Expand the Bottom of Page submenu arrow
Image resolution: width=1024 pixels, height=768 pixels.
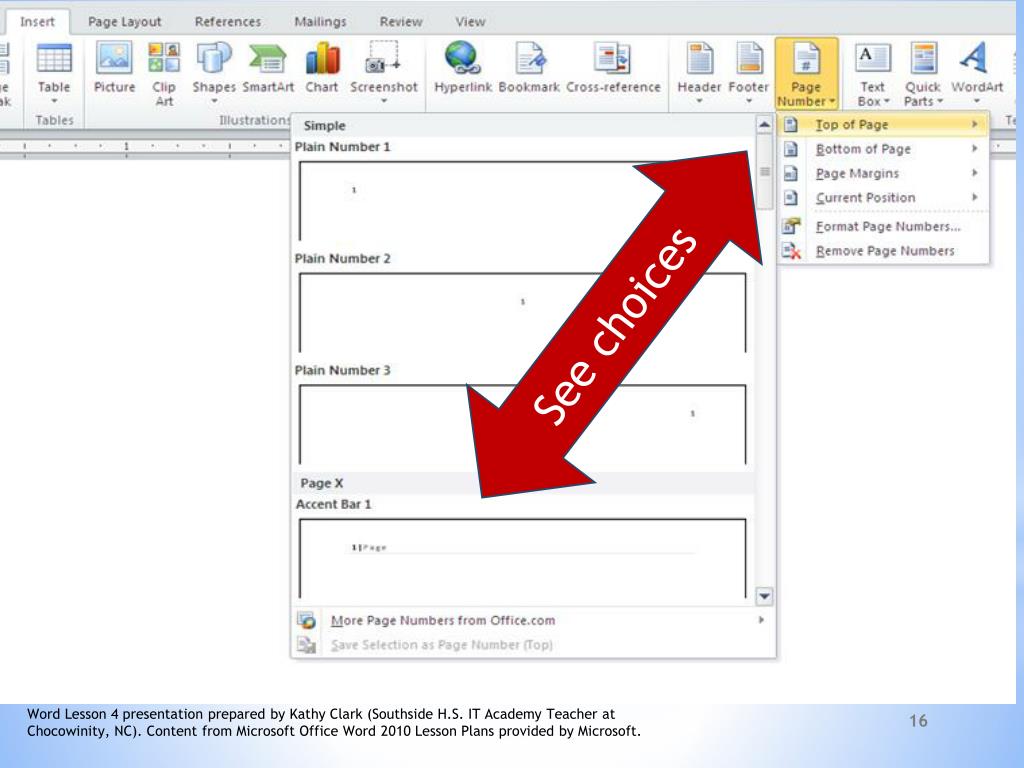[x=974, y=149]
